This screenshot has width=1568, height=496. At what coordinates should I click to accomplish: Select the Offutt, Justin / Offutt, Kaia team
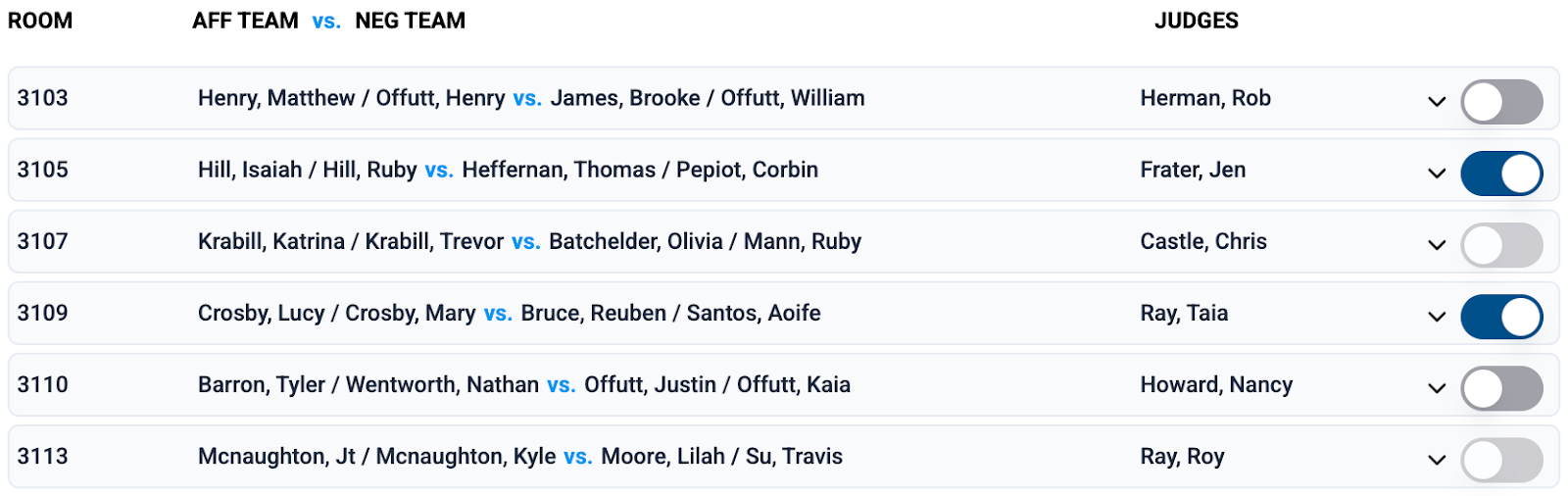point(717,384)
